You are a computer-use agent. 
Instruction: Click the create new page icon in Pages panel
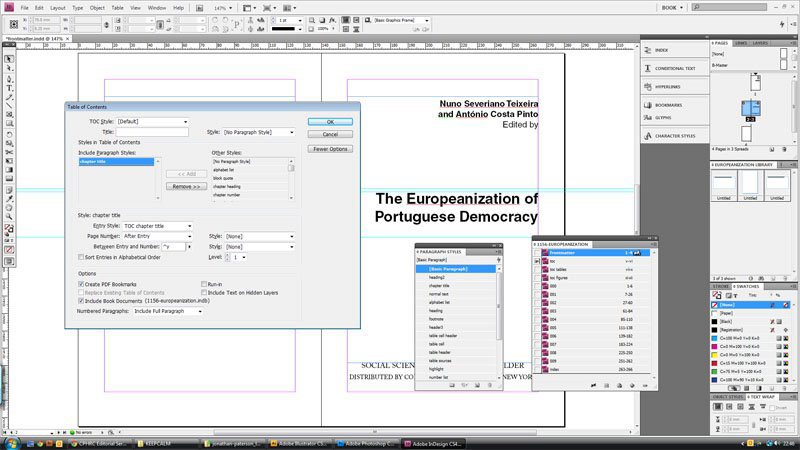[x=772, y=149]
